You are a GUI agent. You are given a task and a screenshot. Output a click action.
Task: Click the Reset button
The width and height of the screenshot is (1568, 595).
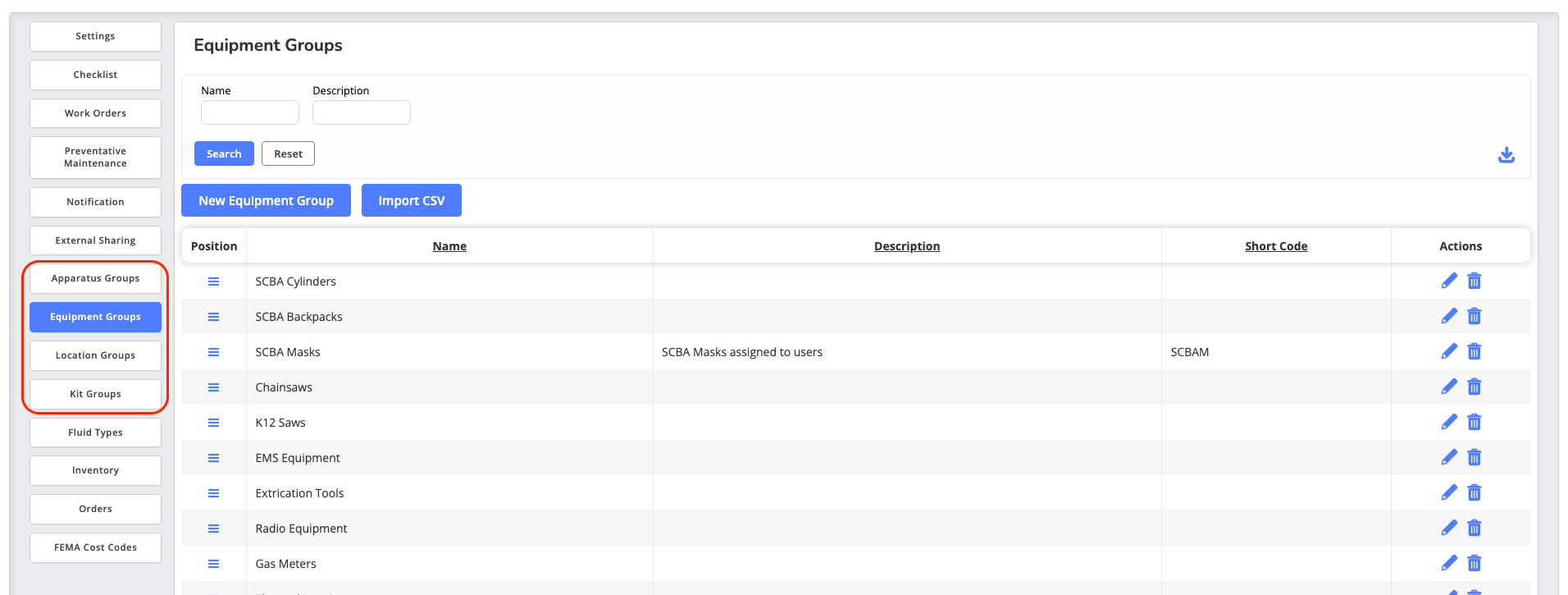click(x=288, y=153)
